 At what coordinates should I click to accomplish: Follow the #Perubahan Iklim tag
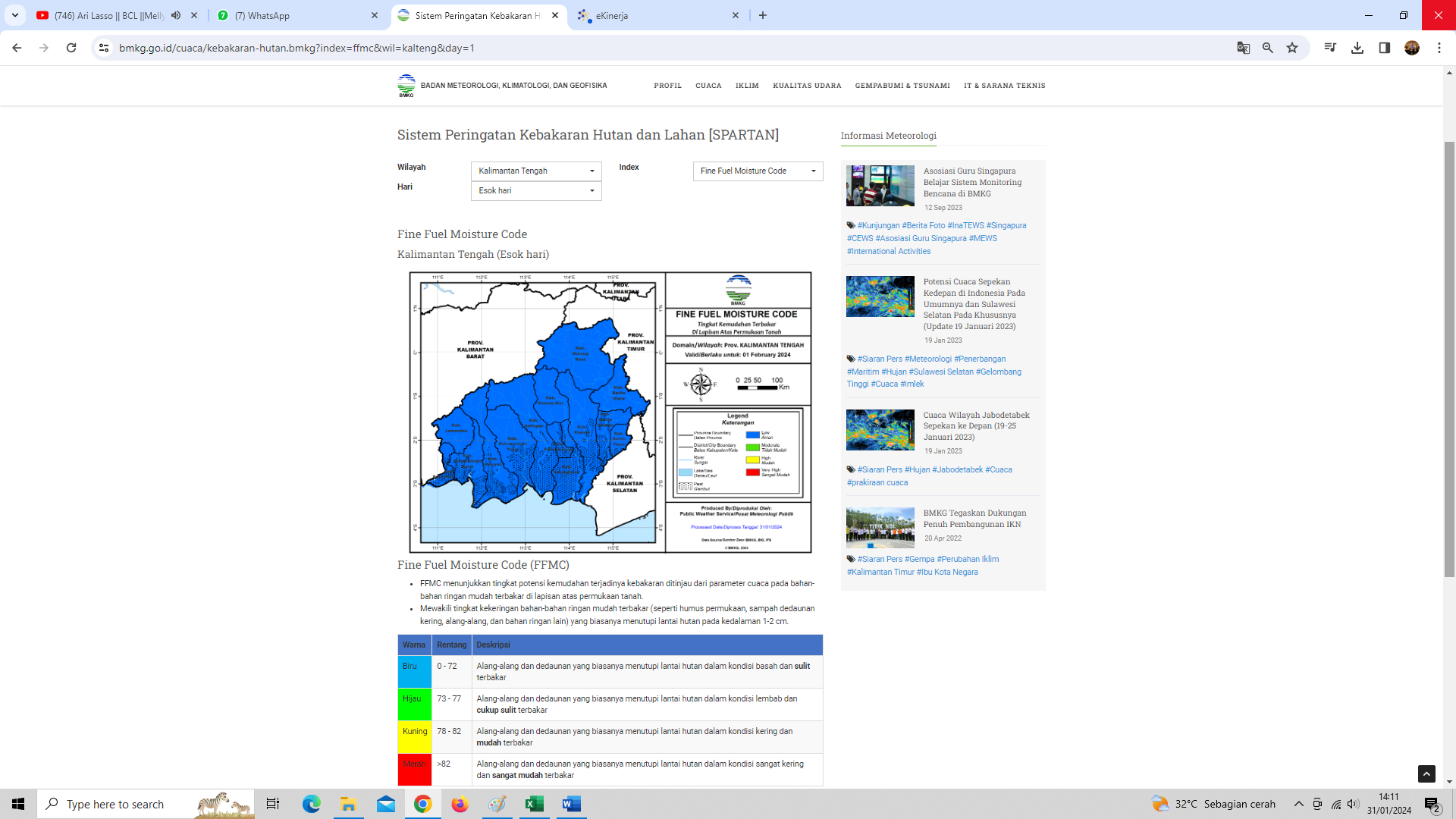968,559
